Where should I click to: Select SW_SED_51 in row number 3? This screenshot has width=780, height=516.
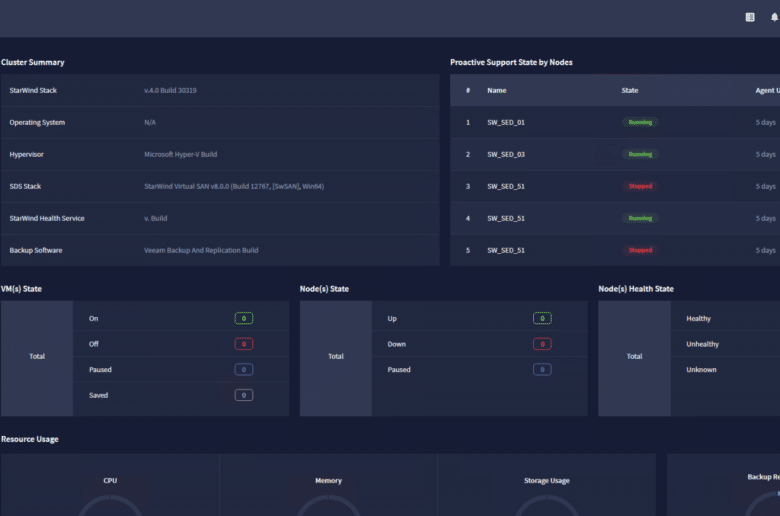(x=506, y=186)
